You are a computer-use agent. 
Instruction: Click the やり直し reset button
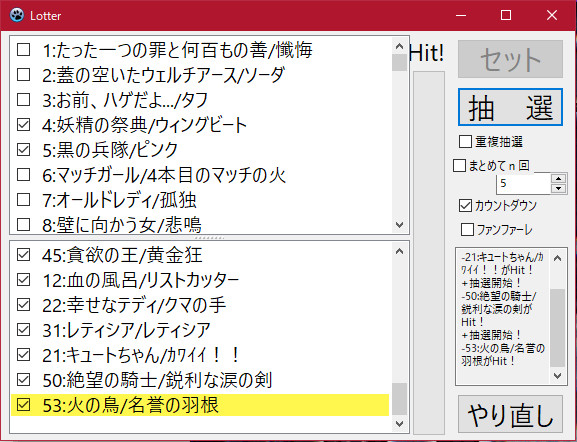[510, 414]
